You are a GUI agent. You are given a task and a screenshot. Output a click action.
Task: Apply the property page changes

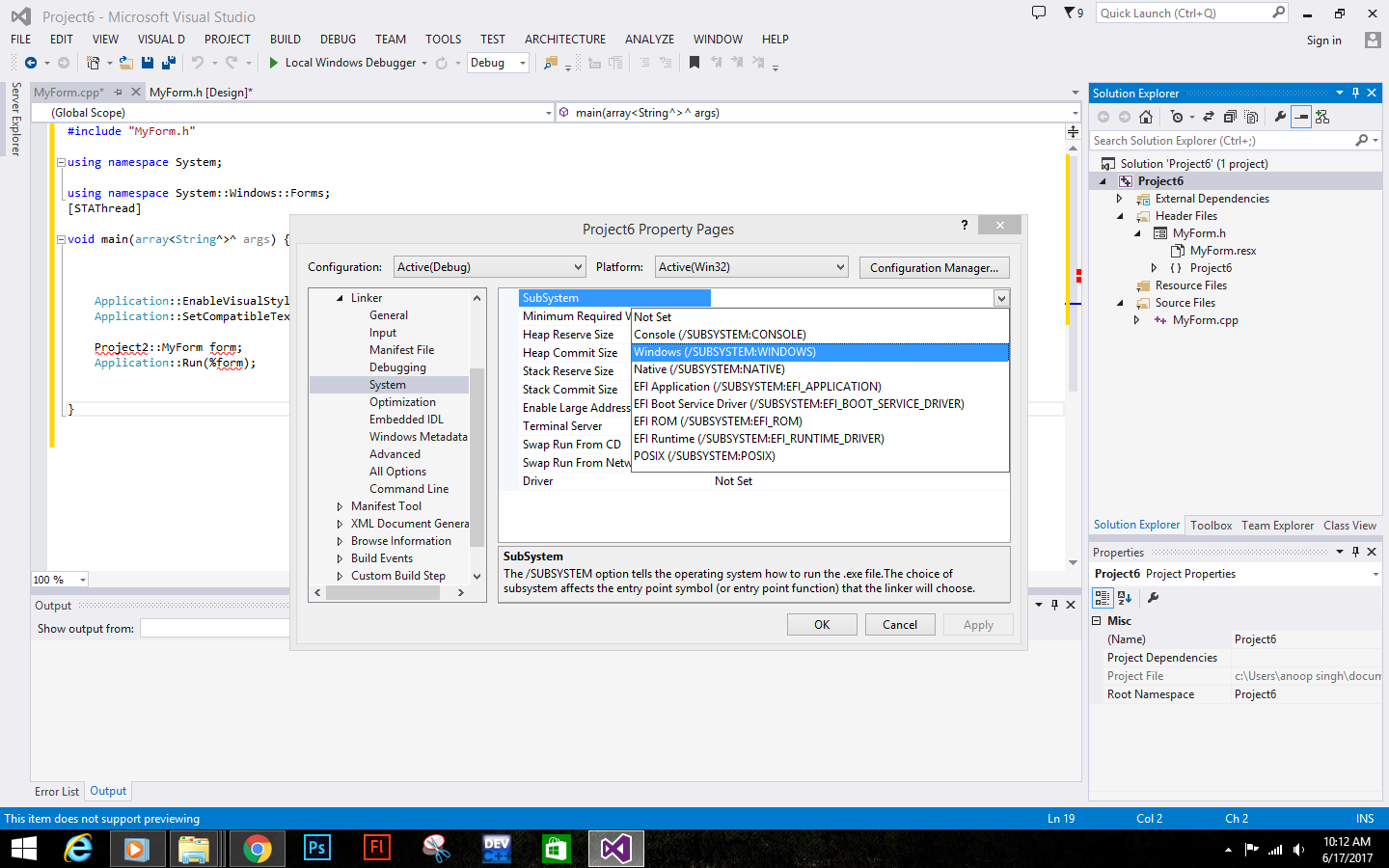pos(978,624)
